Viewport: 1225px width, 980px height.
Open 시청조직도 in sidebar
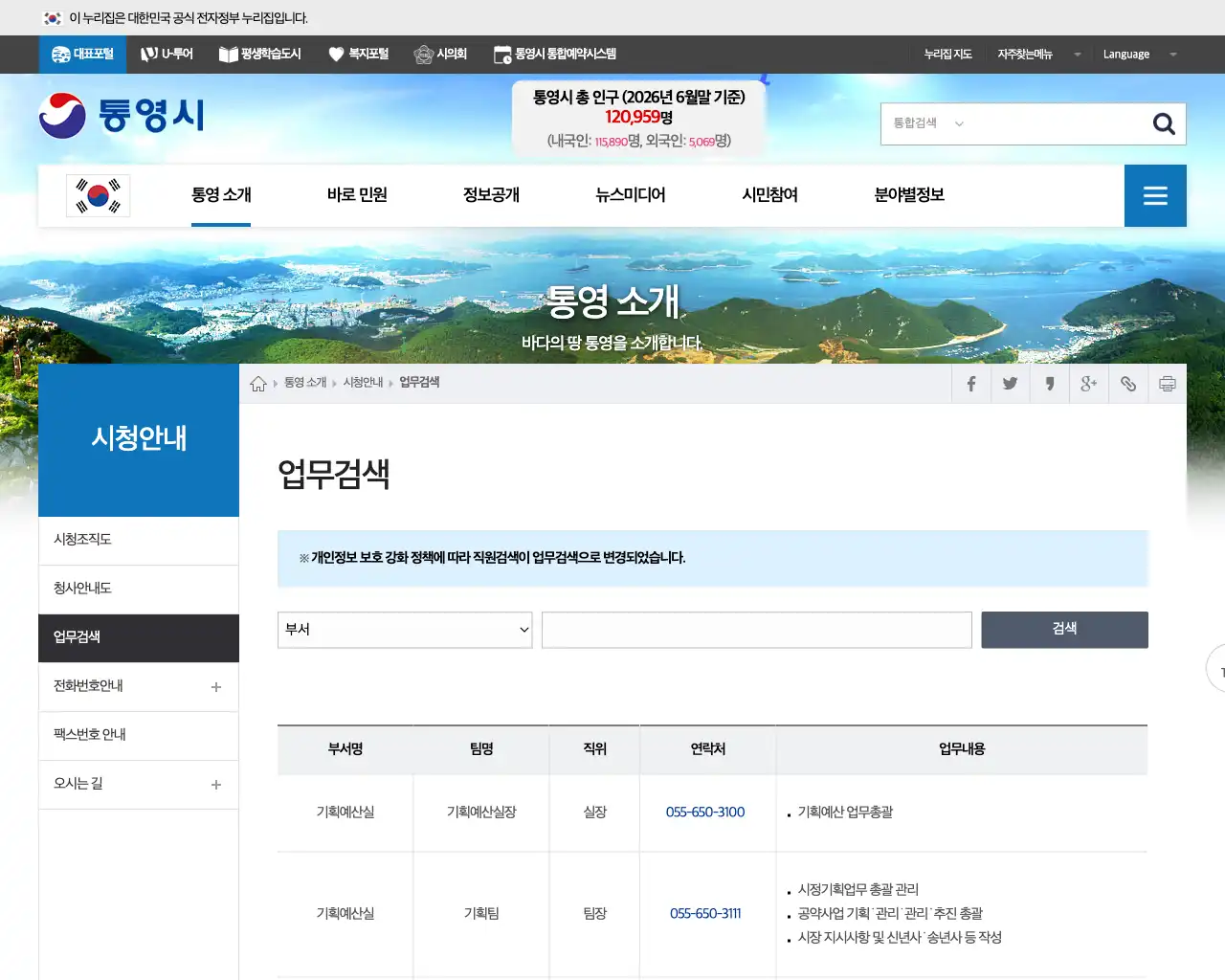pyautogui.click(x=139, y=541)
